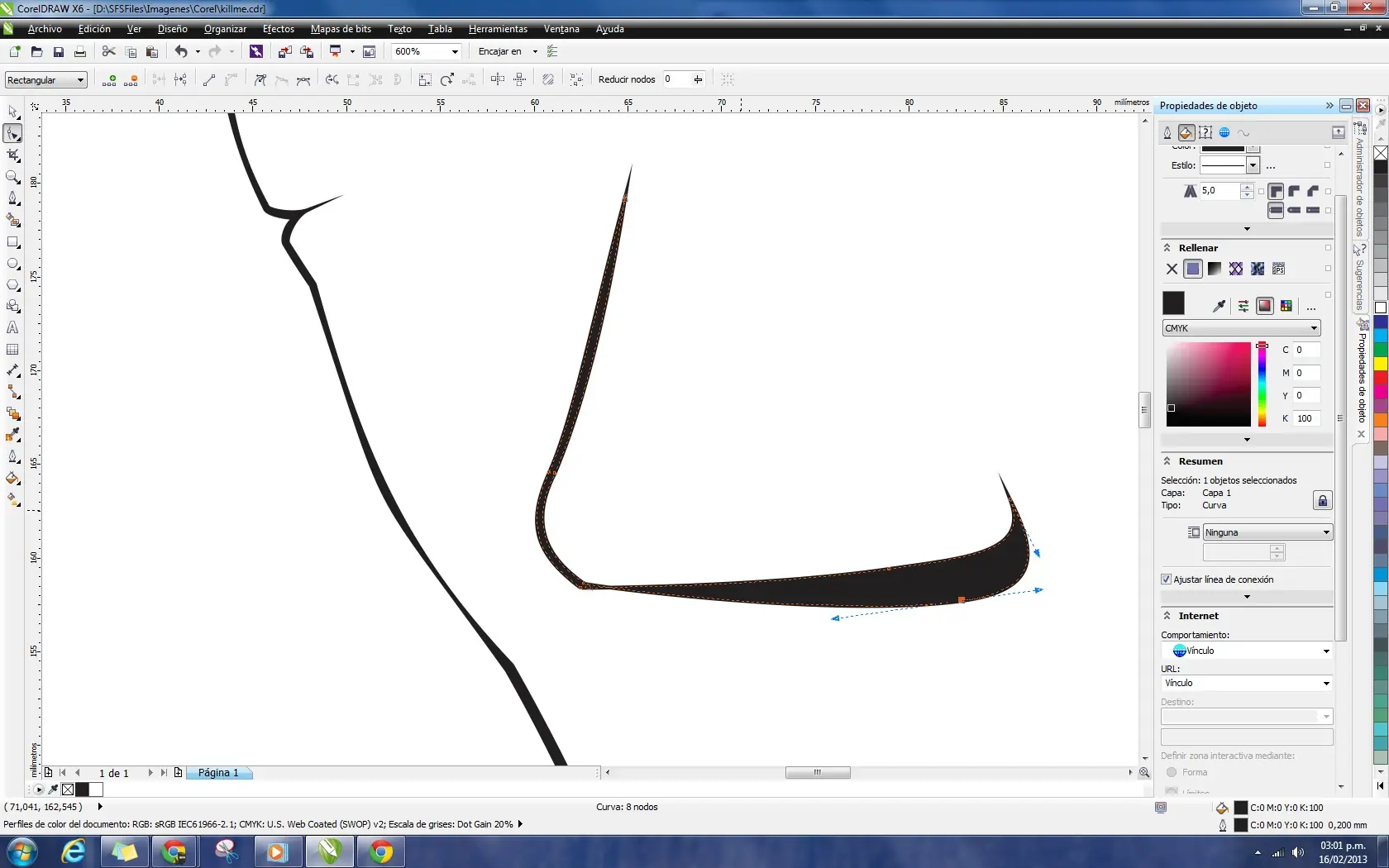Viewport: 1389px width, 868px height.
Task: Click the Undo arrow icon
Action: tap(181, 51)
